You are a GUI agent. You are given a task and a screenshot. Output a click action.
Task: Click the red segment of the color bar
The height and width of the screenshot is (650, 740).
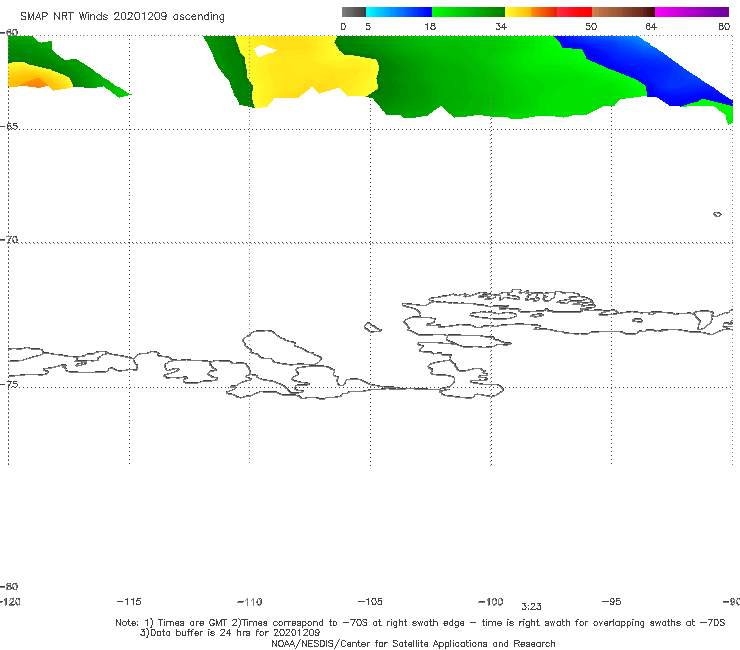[x=574, y=12]
